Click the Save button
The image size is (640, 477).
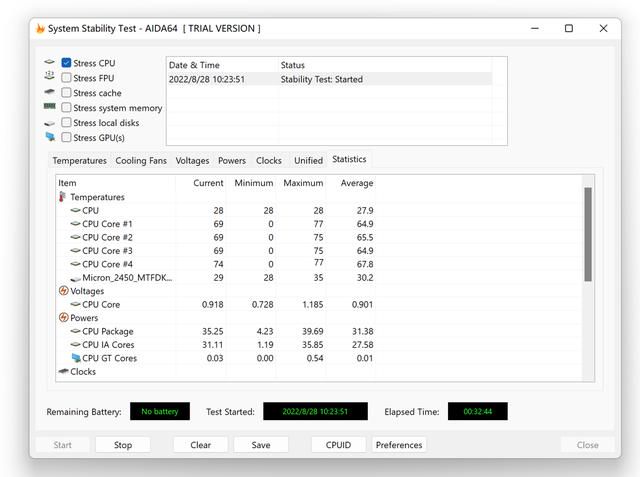click(261, 445)
